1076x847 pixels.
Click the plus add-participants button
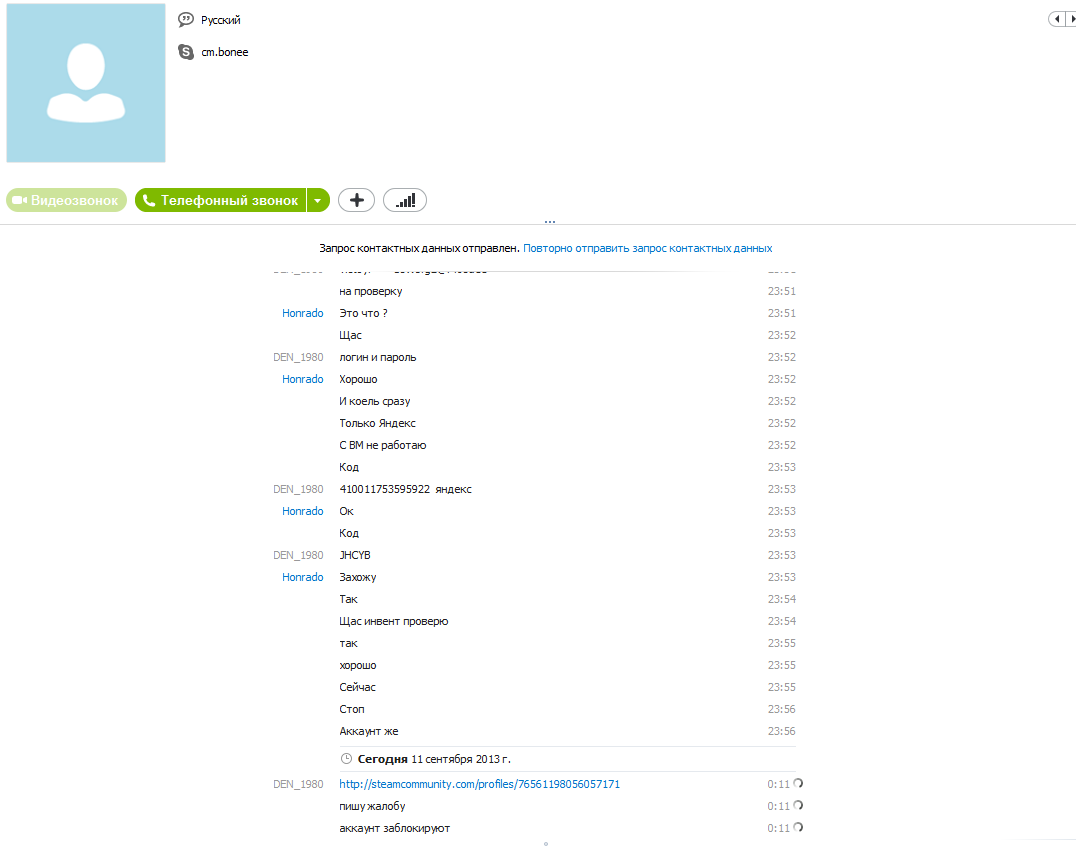coord(356,200)
